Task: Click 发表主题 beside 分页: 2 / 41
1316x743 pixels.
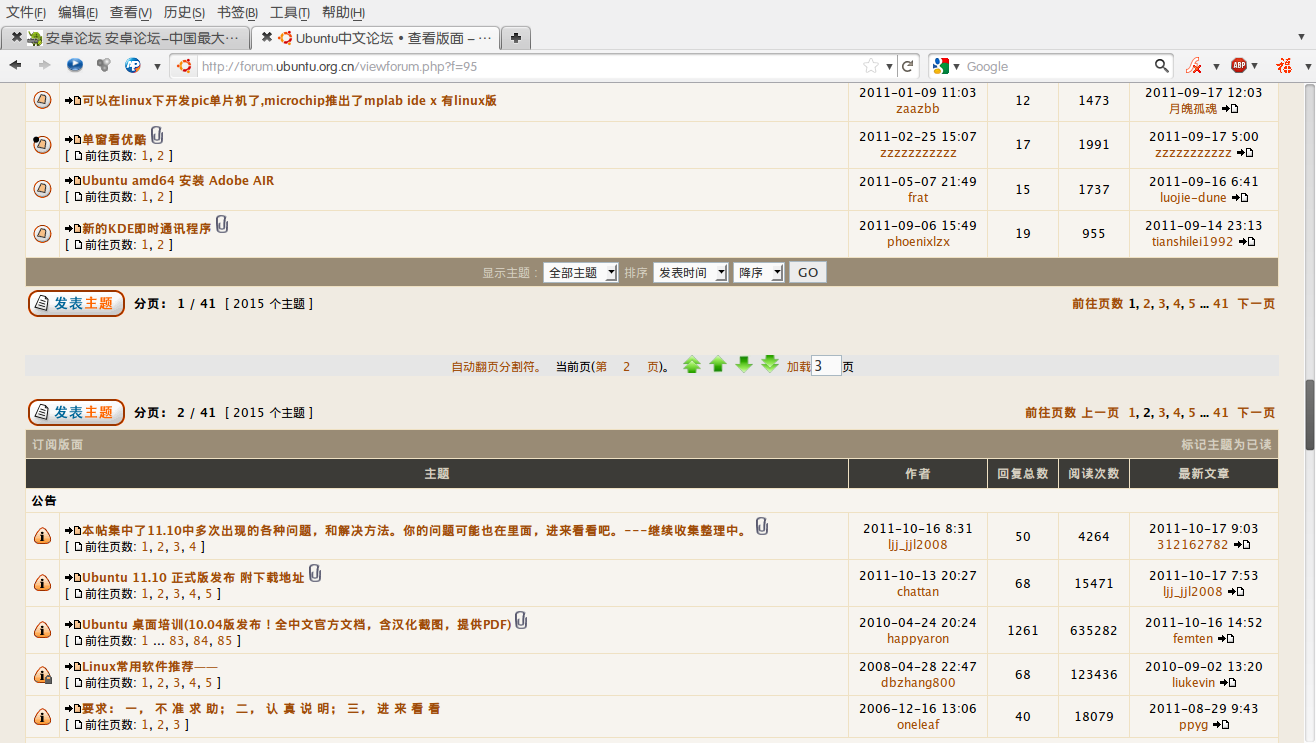Action: pos(76,412)
